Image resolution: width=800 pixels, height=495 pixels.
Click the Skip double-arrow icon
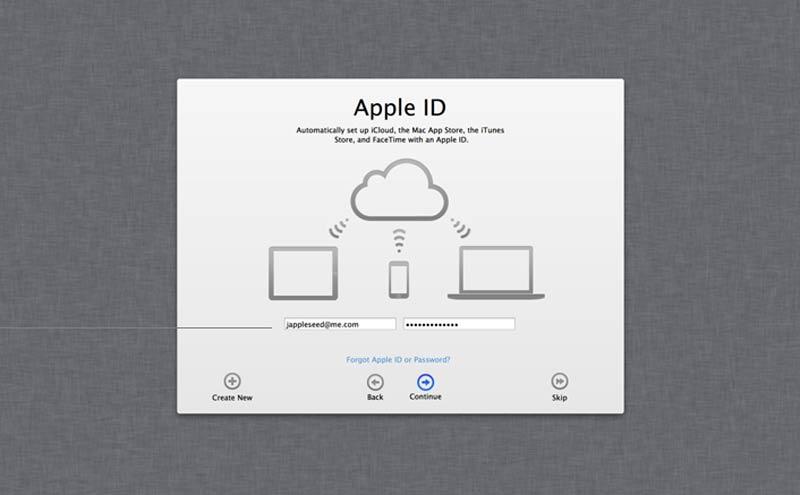point(560,381)
